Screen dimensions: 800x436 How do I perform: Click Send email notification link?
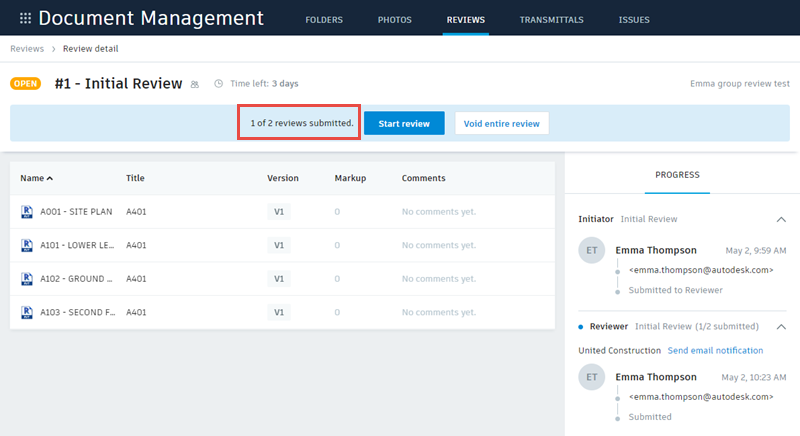(x=715, y=351)
